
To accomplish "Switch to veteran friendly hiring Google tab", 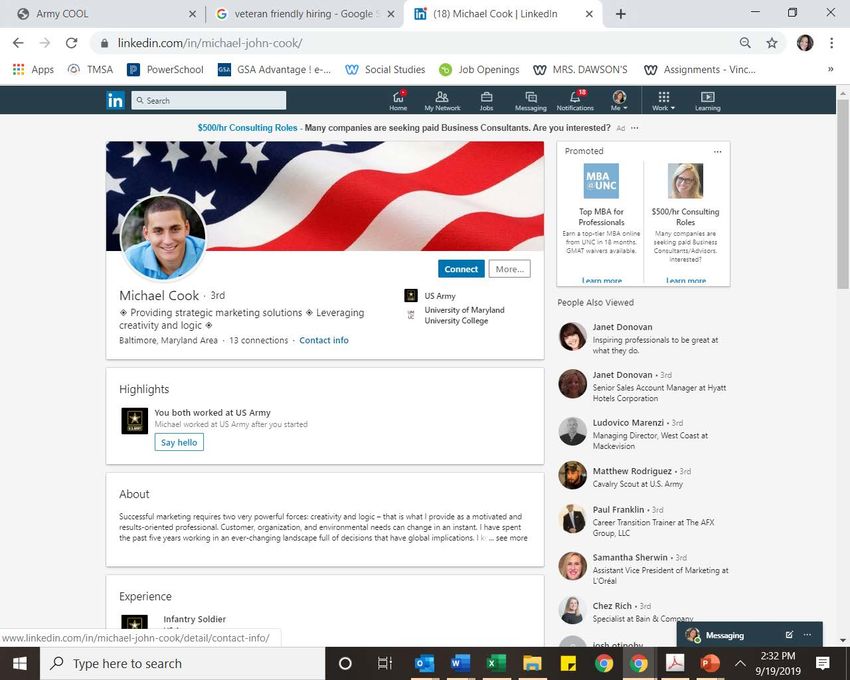I will pyautogui.click(x=304, y=14).
